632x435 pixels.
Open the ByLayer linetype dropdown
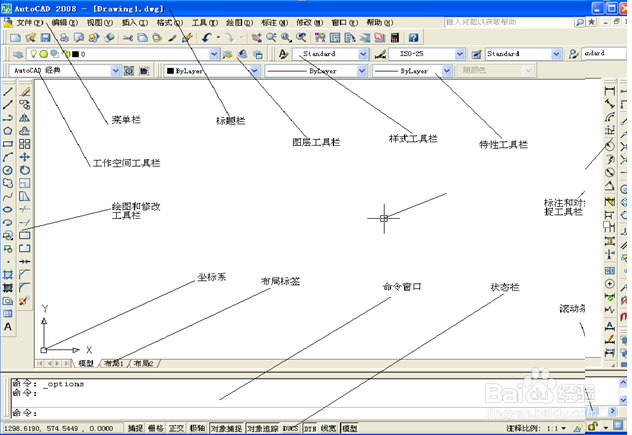pos(362,71)
